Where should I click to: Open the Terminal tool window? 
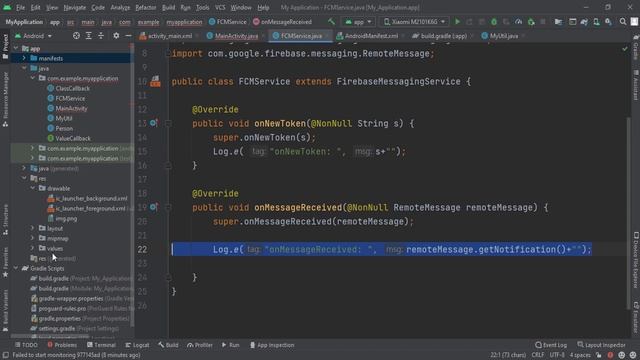pyautogui.click(x=101, y=345)
